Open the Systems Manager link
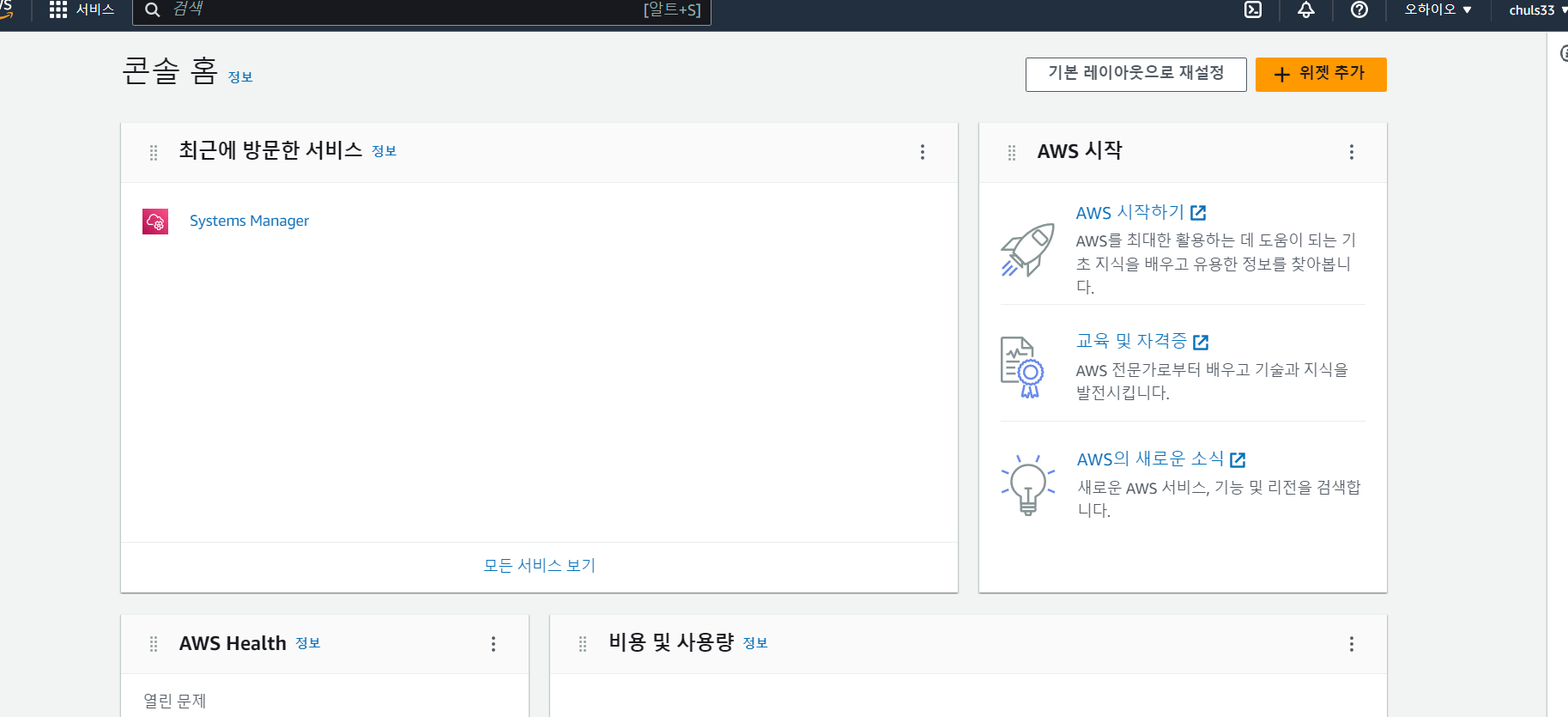This screenshot has width=1568, height=717. click(x=249, y=221)
